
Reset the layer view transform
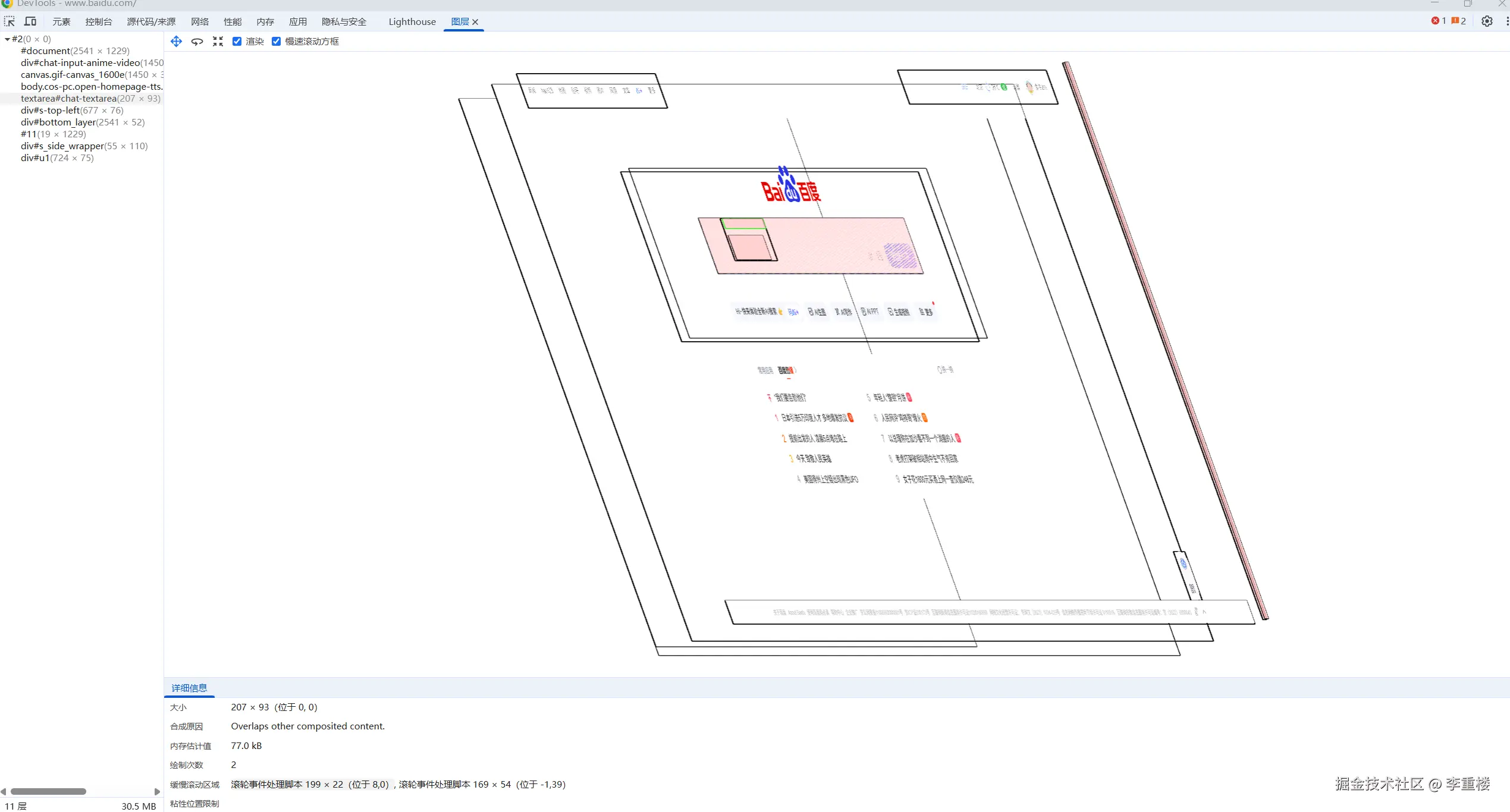[218, 41]
